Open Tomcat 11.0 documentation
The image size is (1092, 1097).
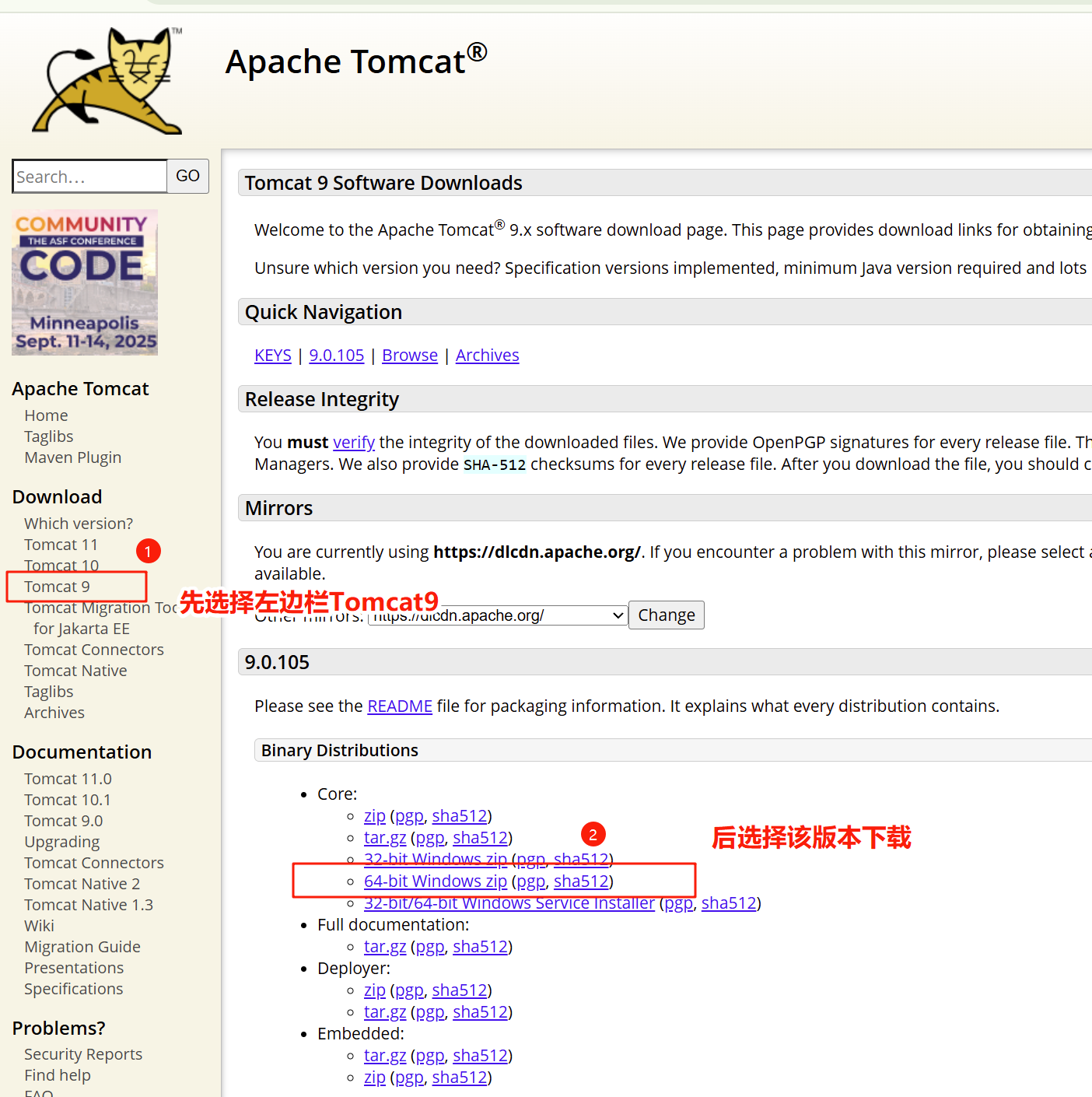pos(68,779)
